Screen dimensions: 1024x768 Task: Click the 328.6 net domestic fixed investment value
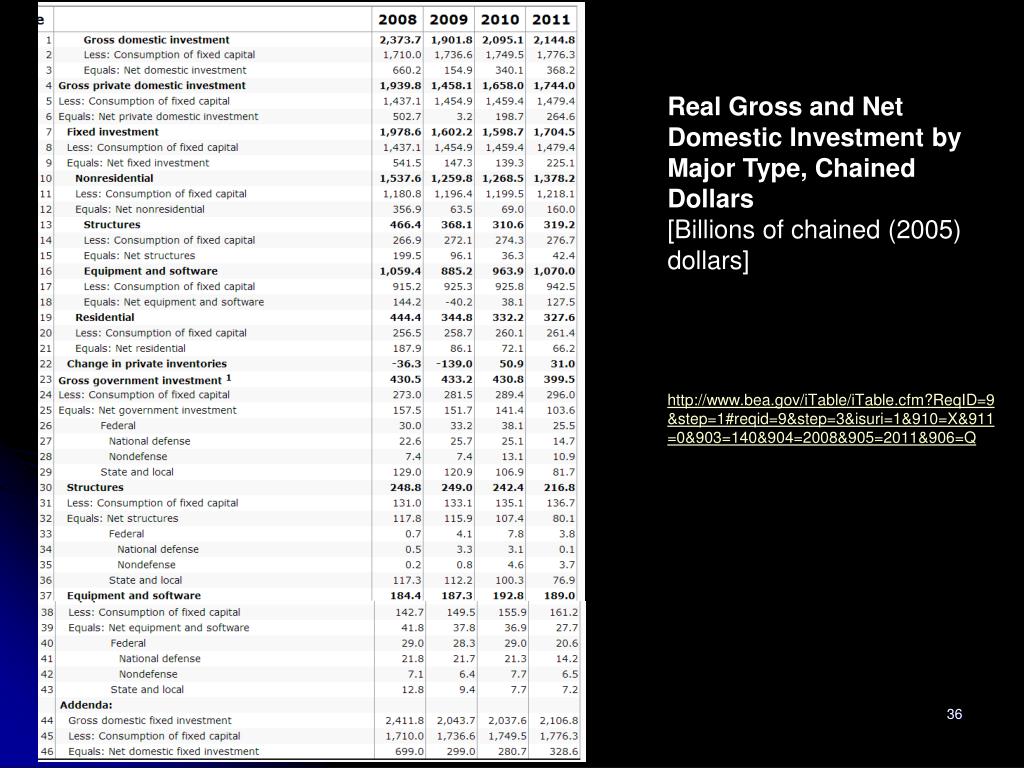point(564,752)
